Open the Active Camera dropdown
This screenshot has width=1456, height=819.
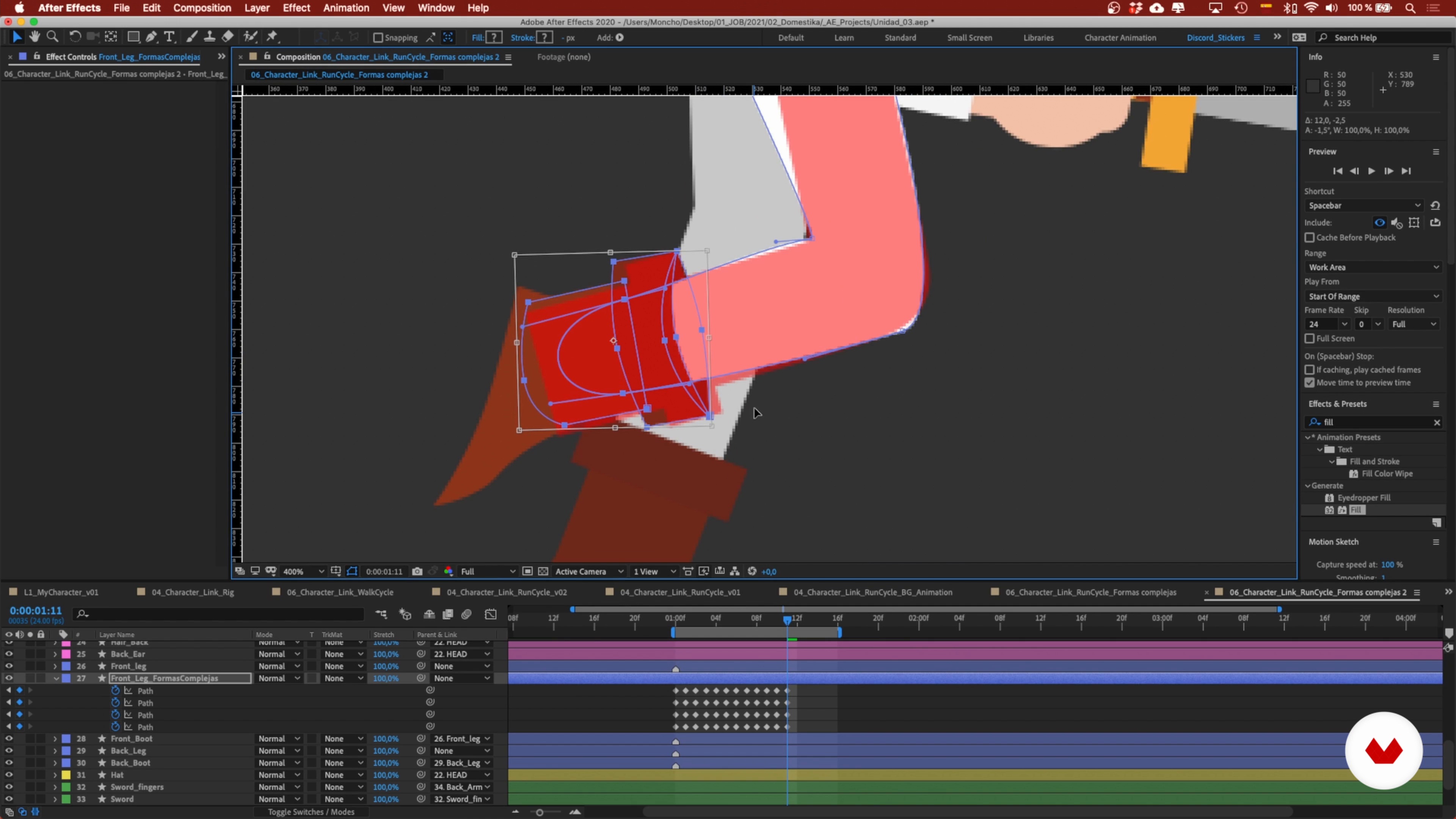[x=589, y=571]
